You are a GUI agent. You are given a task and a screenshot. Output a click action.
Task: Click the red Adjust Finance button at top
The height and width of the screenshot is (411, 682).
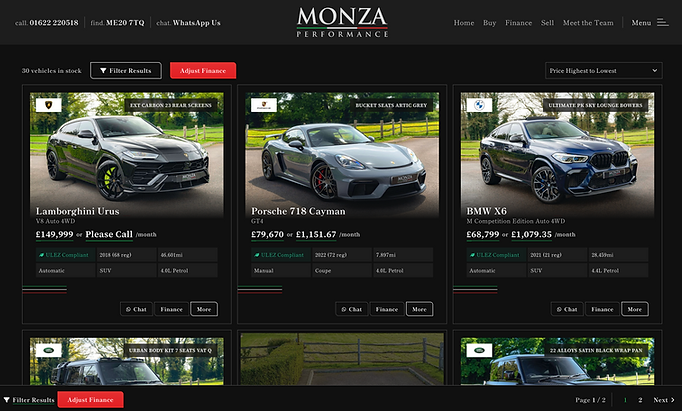click(x=203, y=70)
